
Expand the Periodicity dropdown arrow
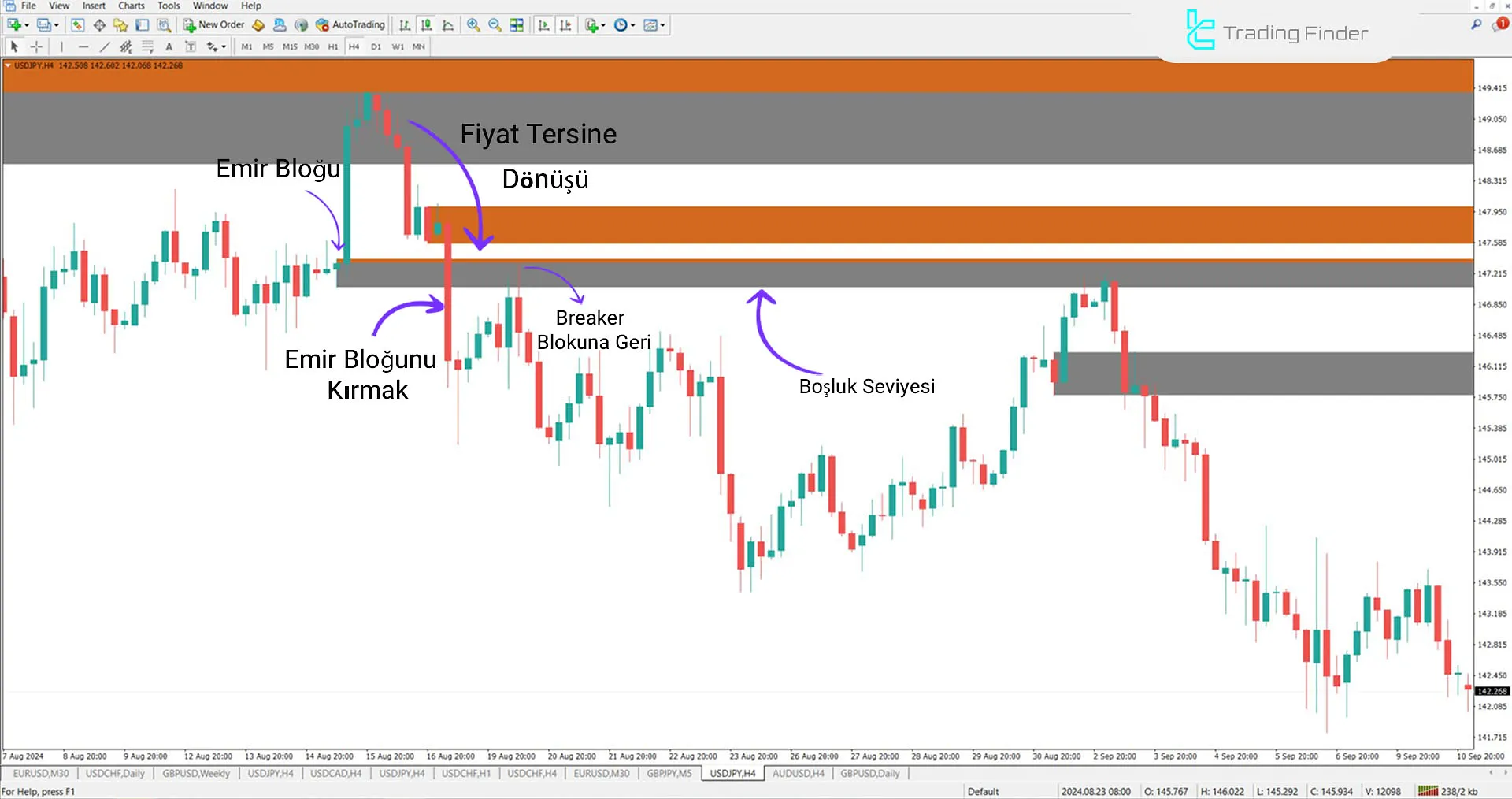point(632,25)
